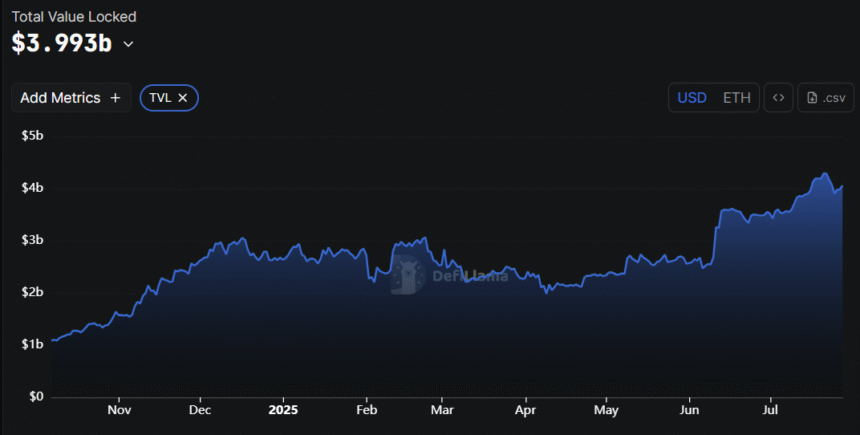Switch currency display to USD
The width and height of the screenshot is (860, 435).
click(x=692, y=97)
